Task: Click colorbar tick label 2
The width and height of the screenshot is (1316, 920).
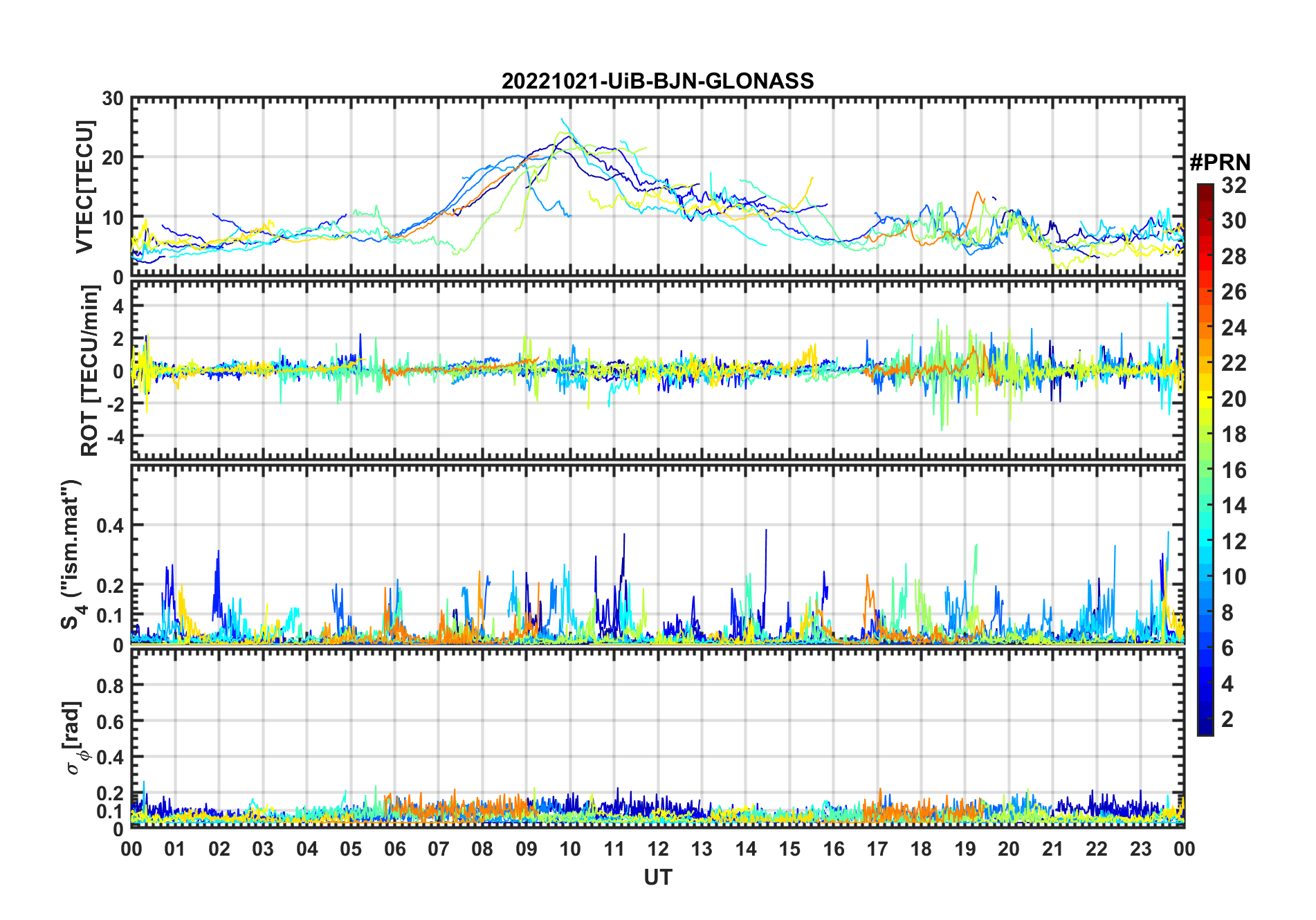Action: 1227,719
